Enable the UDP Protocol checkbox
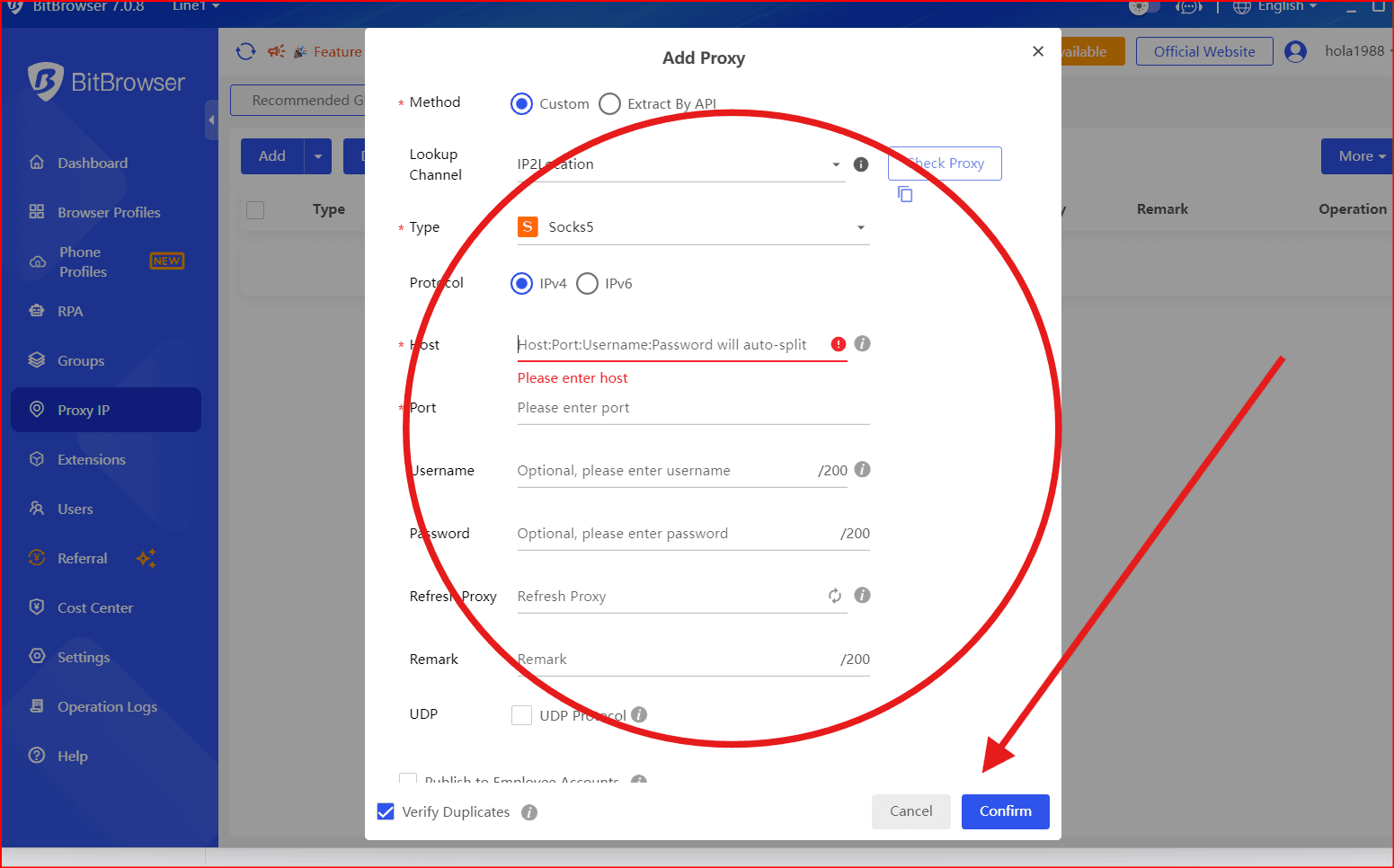This screenshot has width=1394, height=868. tap(521, 715)
